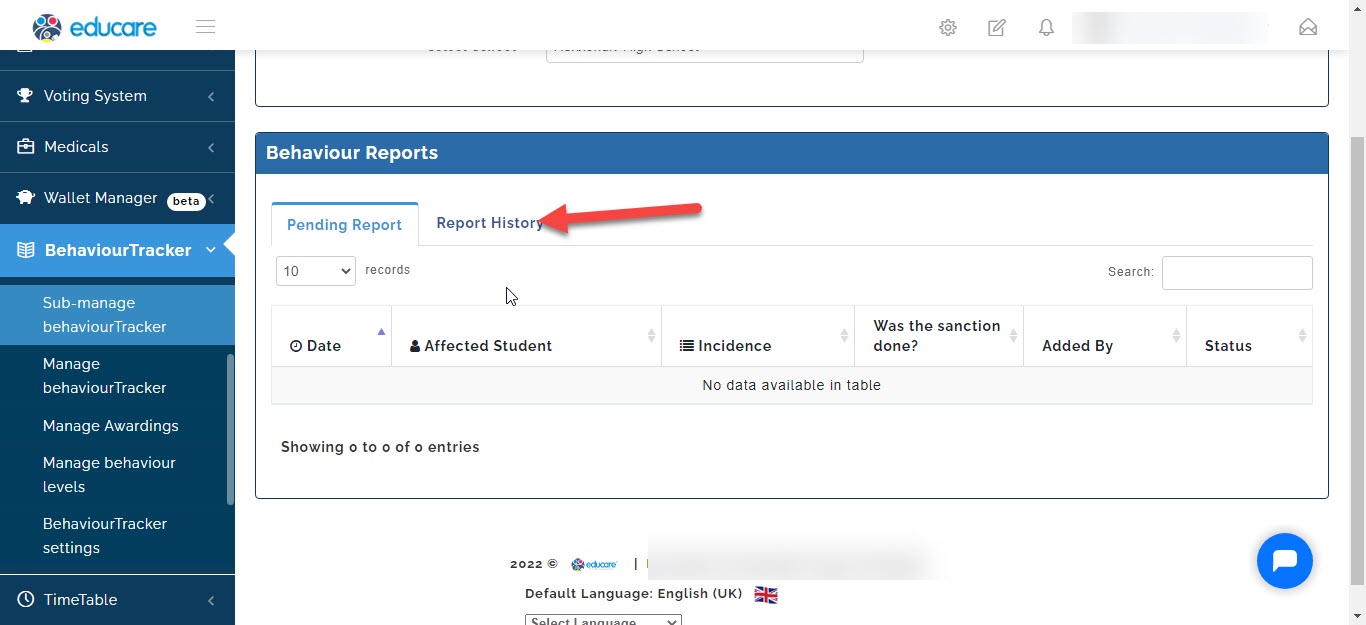The height and width of the screenshot is (625, 1366).
Task: Click the Wallet Manager piggy bank icon
Action: 26,198
